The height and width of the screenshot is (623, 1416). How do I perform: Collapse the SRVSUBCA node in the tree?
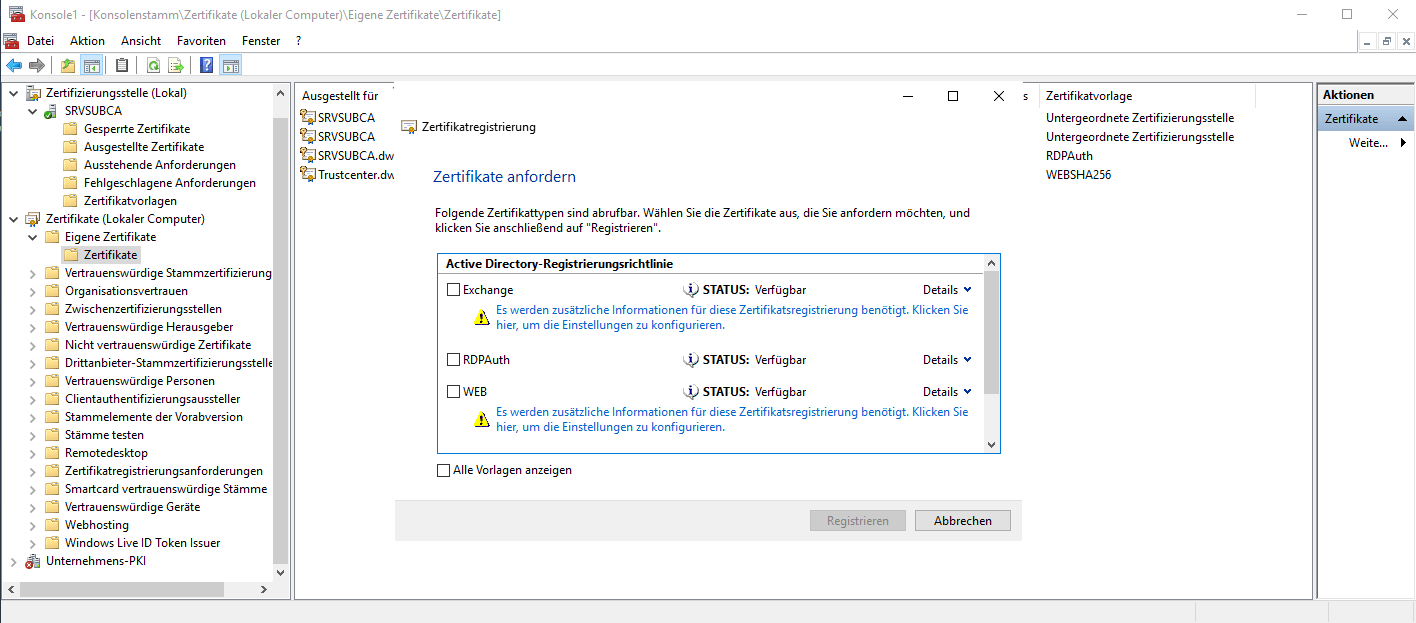pyautogui.click(x=32, y=111)
